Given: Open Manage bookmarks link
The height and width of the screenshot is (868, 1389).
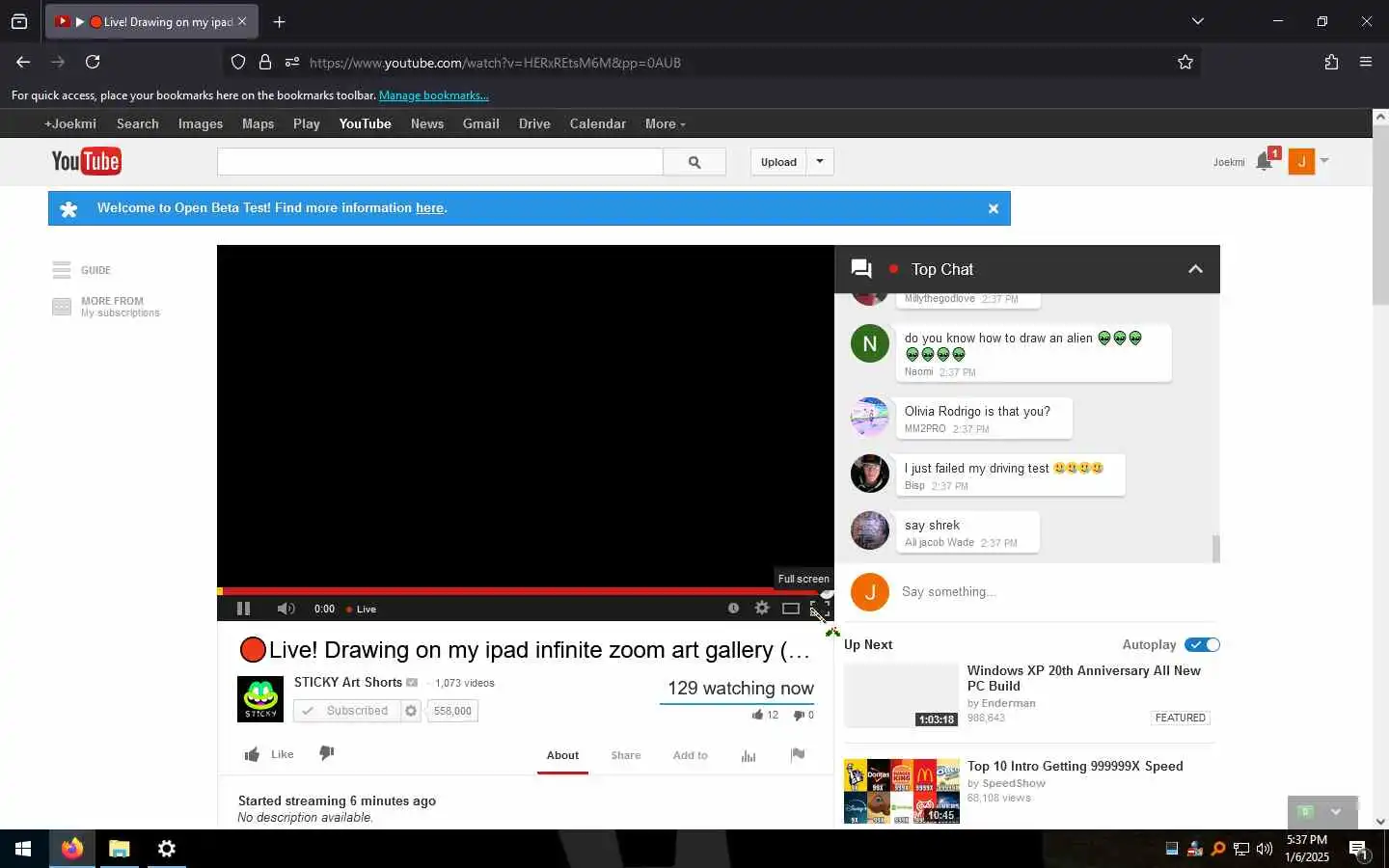Looking at the screenshot, I should click(434, 95).
